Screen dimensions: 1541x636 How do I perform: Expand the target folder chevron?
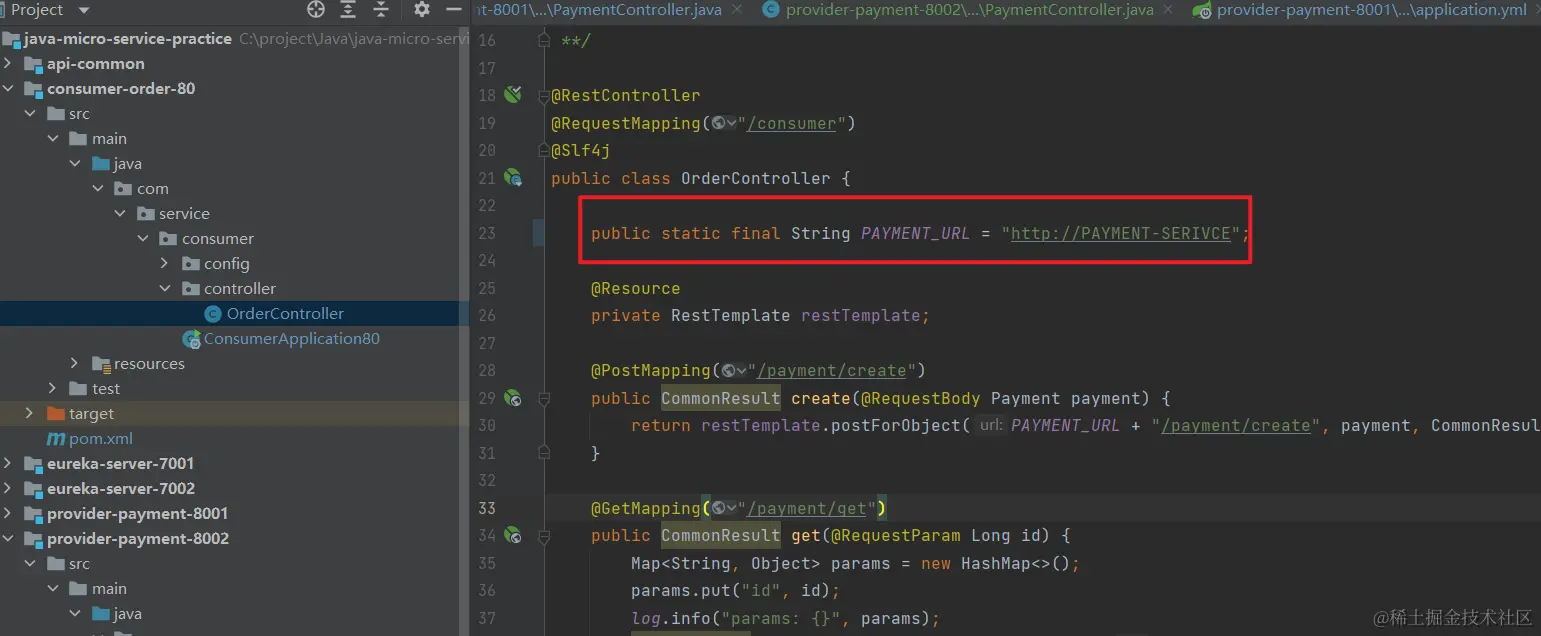[30, 414]
